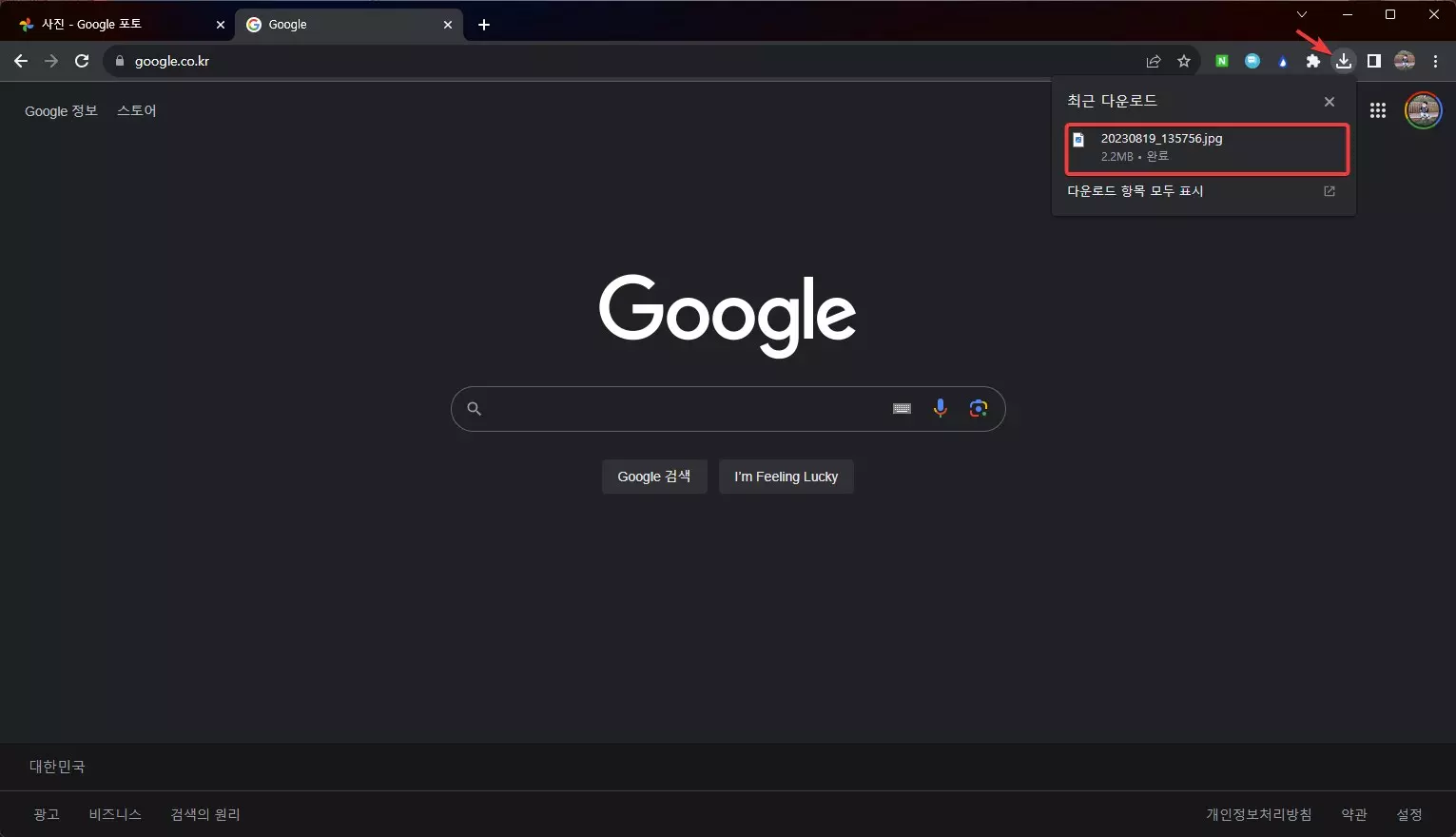This screenshot has width=1456, height=837.
Task: Open the 비즈니스 footer link
Action: tap(115, 814)
